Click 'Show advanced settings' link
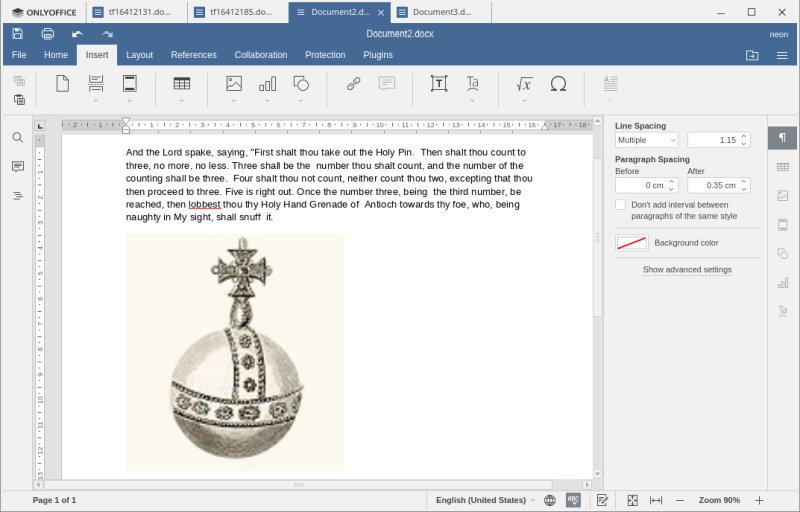 [x=687, y=270]
